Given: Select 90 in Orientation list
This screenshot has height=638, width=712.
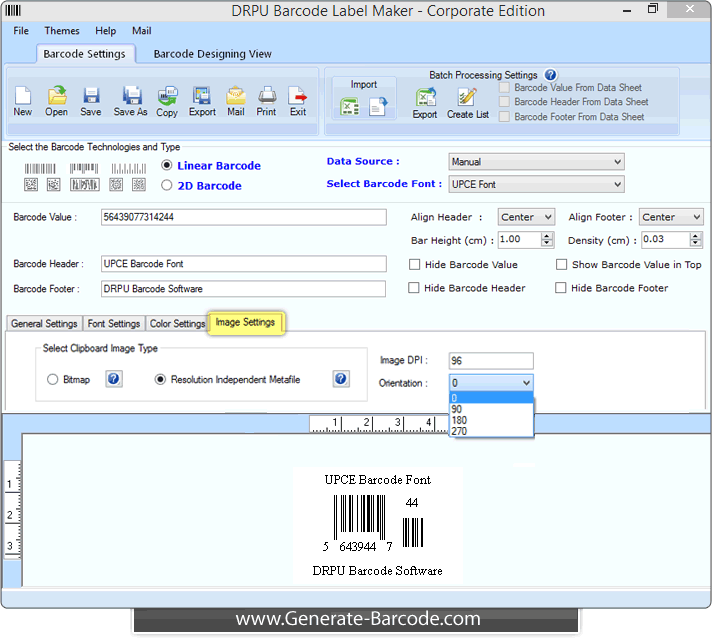Looking at the screenshot, I should pos(491,409).
